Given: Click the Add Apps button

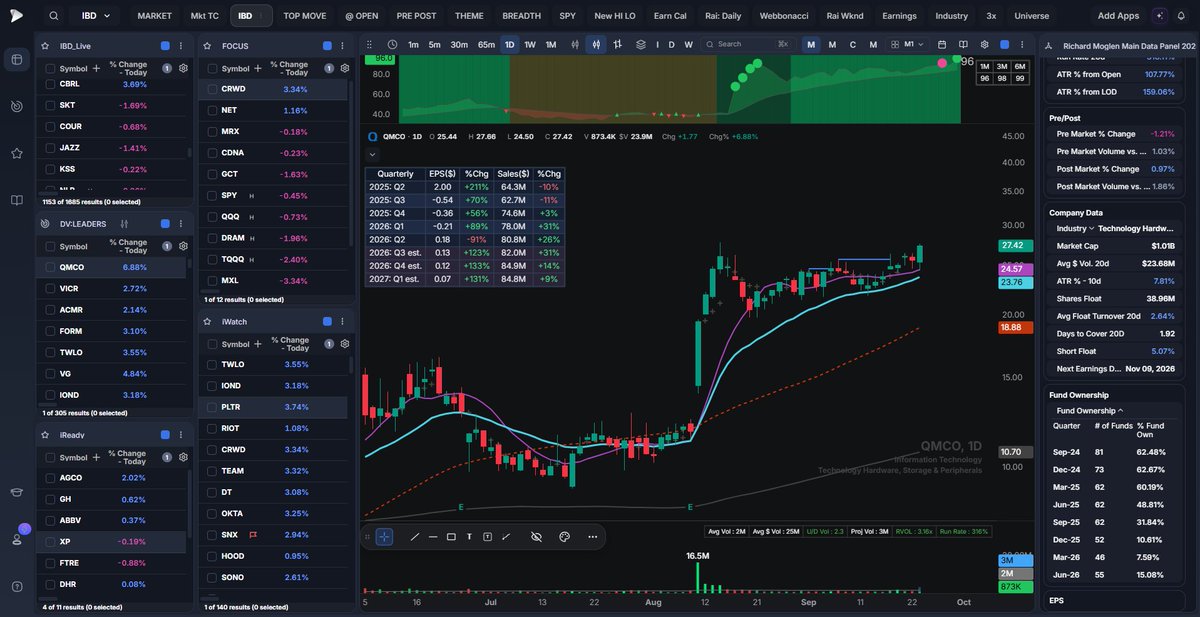Looking at the screenshot, I should point(1118,16).
